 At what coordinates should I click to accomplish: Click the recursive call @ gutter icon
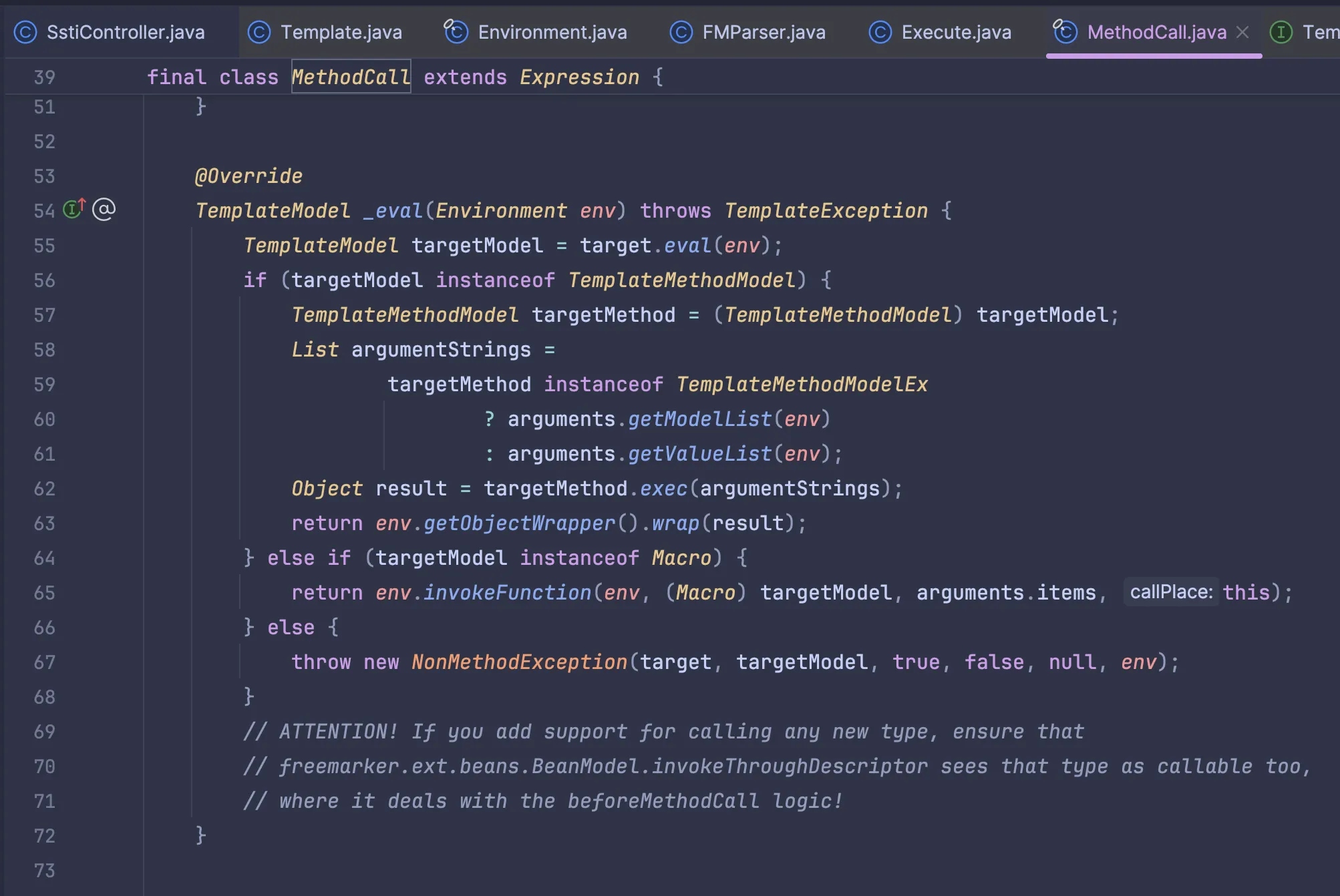[x=104, y=210]
